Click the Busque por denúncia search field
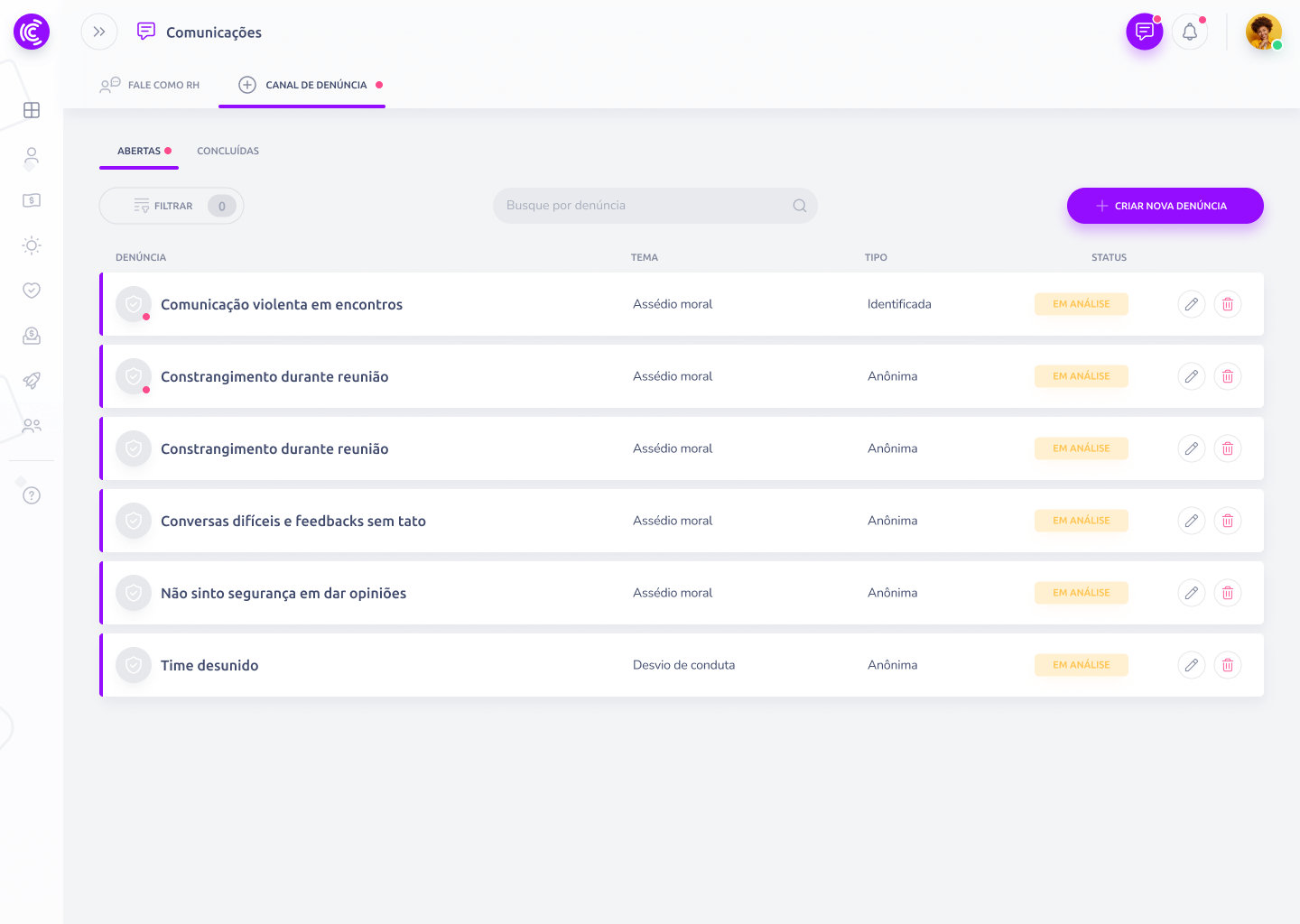The width and height of the screenshot is (1300, 924). click(x=645, y=206)
